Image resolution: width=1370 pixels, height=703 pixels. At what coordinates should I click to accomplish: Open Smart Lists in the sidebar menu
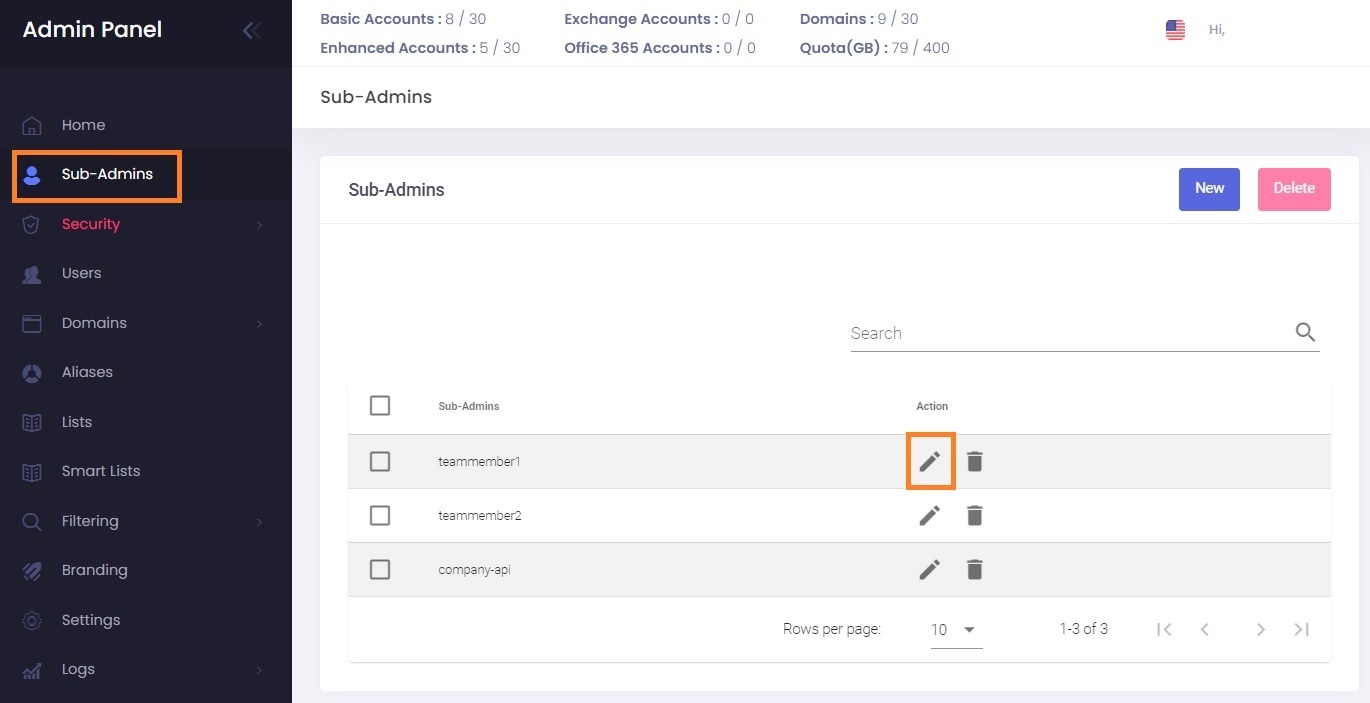[101, 471]
